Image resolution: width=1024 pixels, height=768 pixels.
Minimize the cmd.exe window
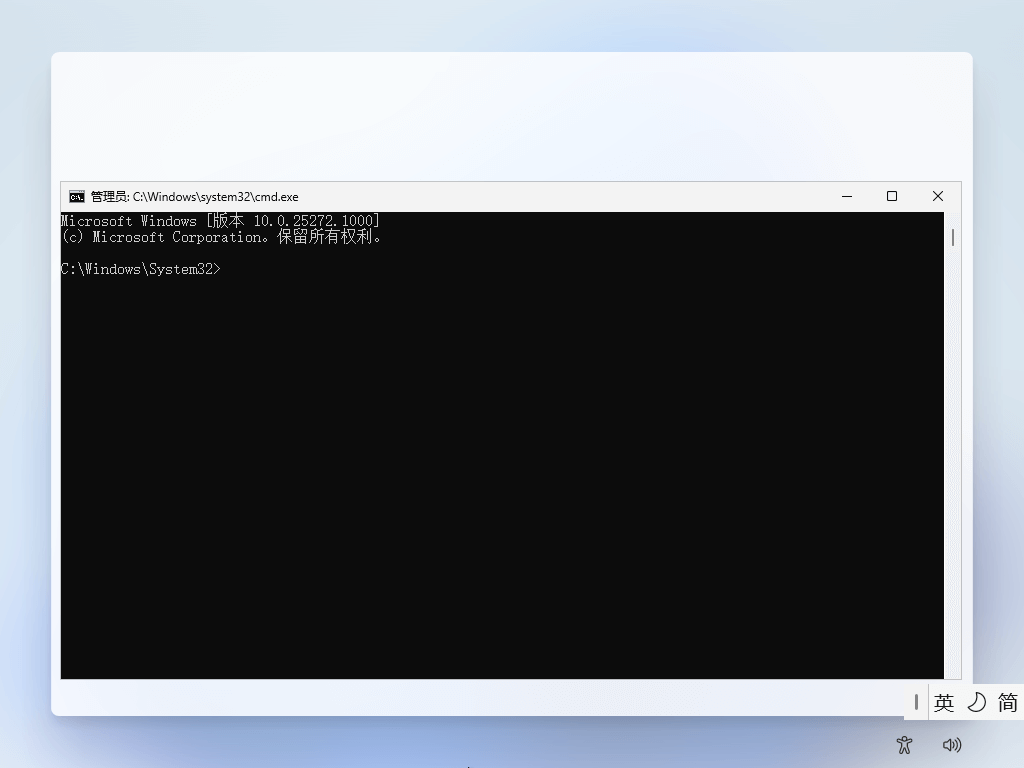coord(847,197)
